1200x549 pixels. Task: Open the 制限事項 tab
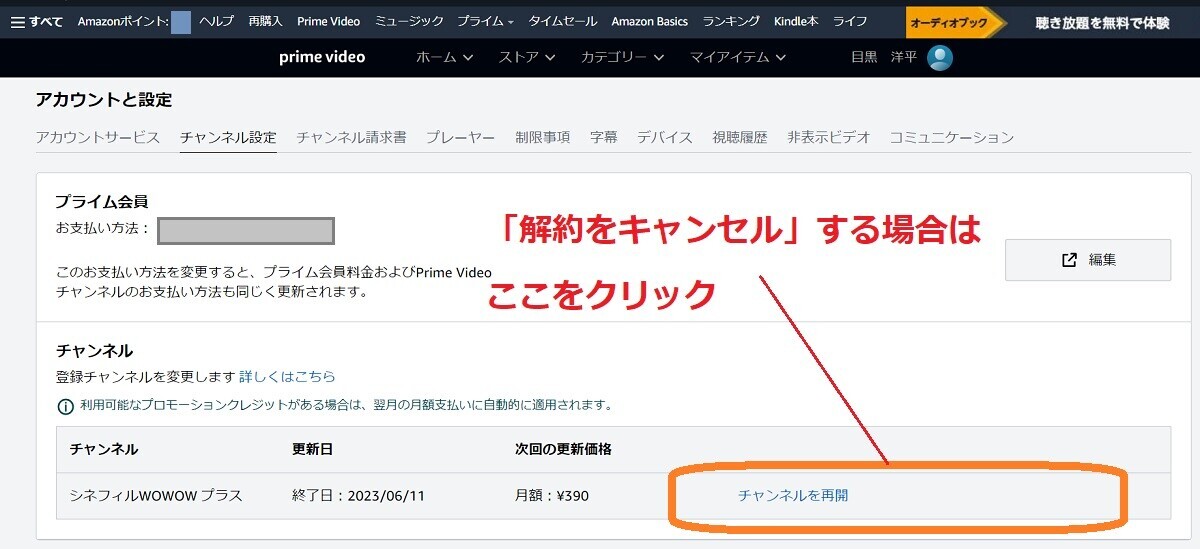point(542,138)
